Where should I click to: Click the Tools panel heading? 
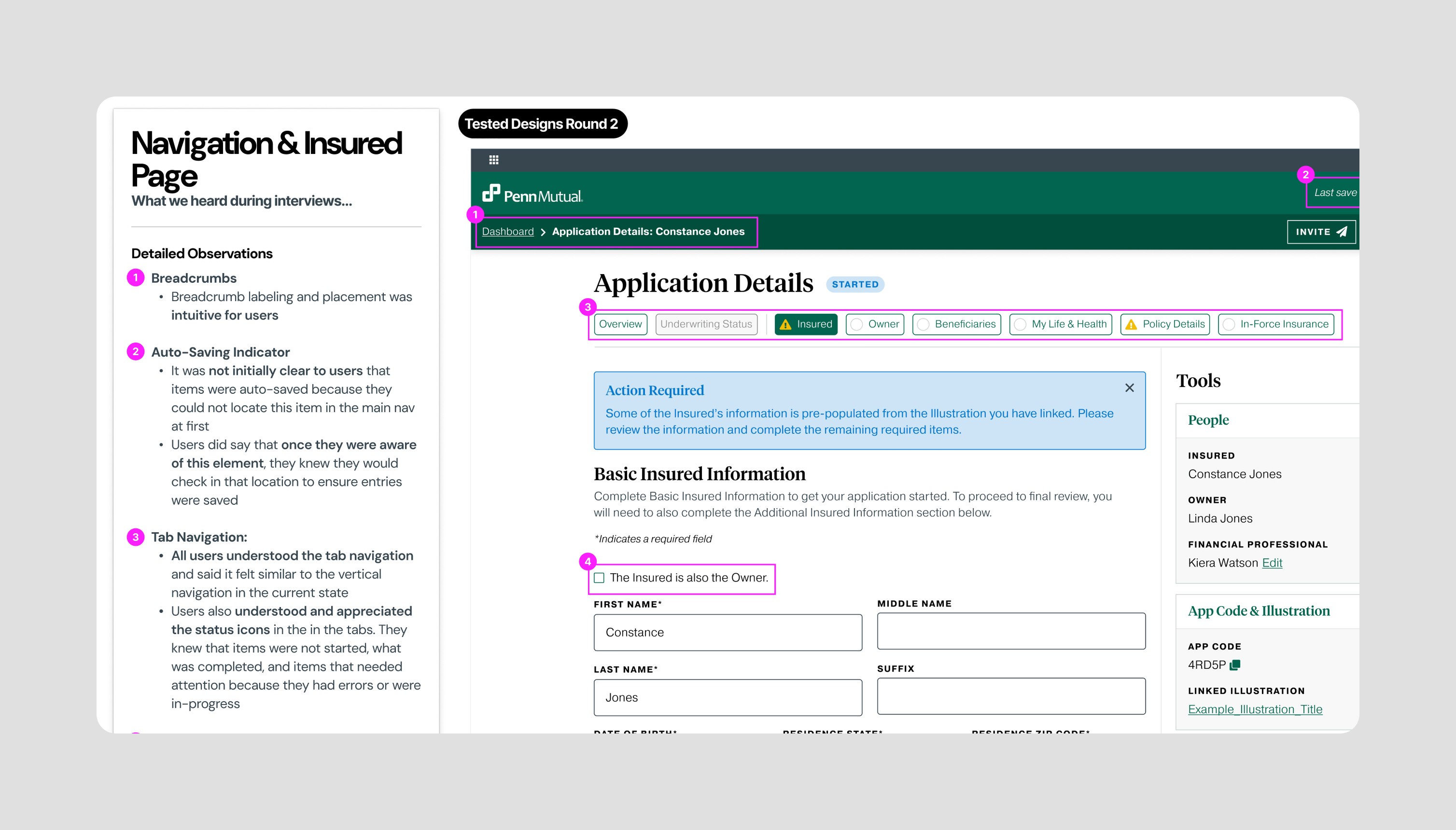pos(1198,381)
